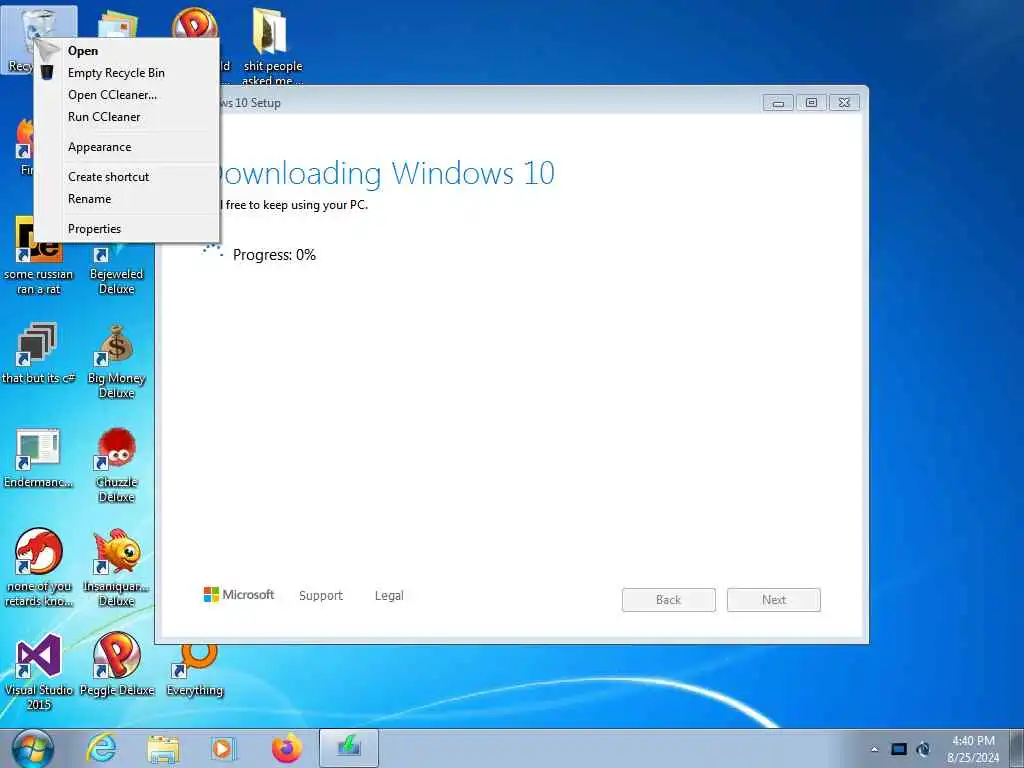
Task: Select Run CCleaner in context menu
Action: click(104, 117)
